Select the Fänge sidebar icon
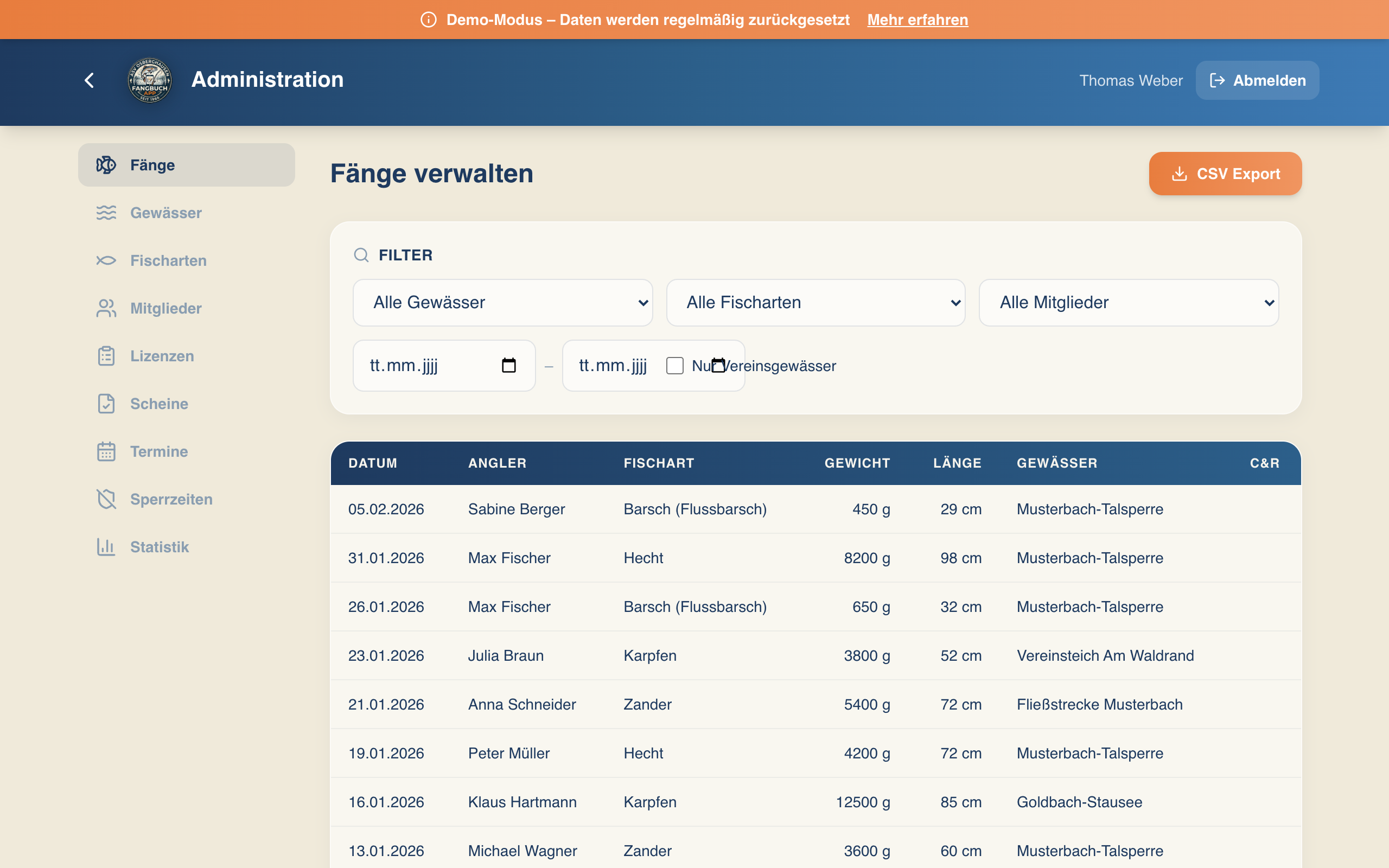Viewport: 1389px width, 868px height. (x=106, y=165)
